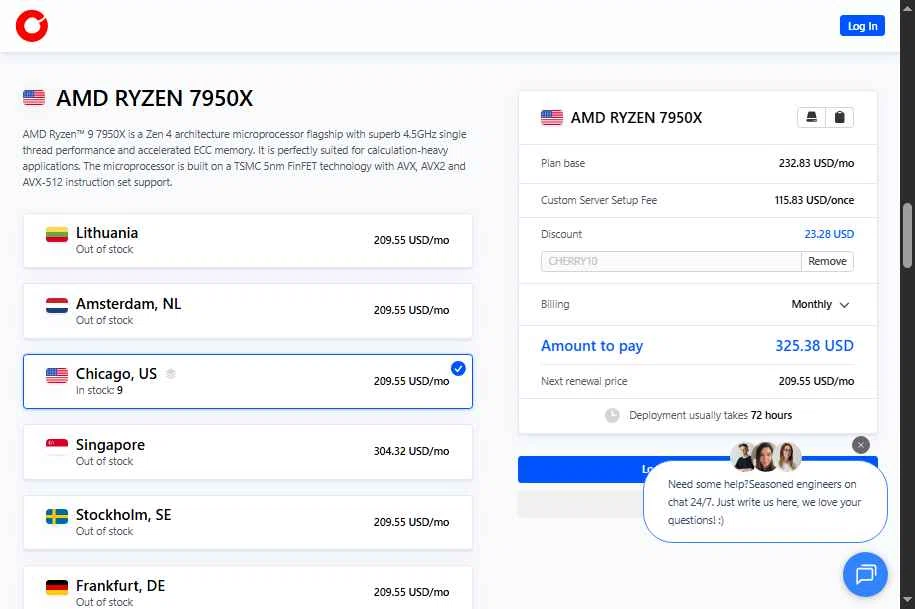Click the billing dropdown chevron arrow

[x=844, y=305]
